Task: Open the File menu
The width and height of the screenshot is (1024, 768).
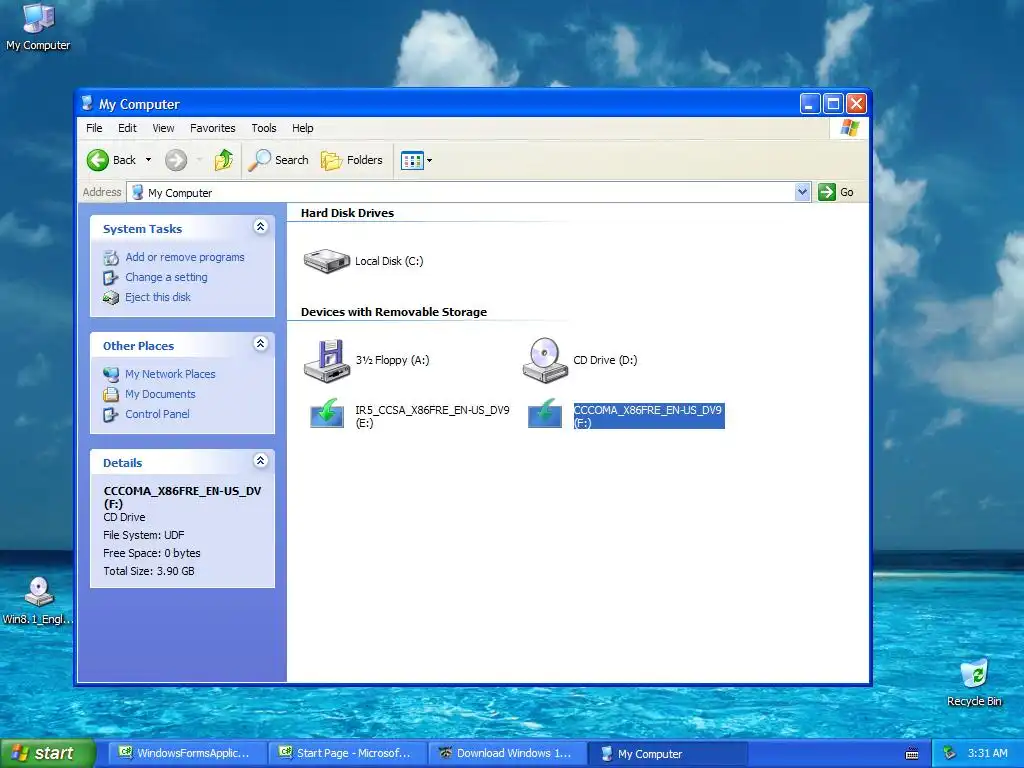Action: pyautogui.click(x=94, y=128)
